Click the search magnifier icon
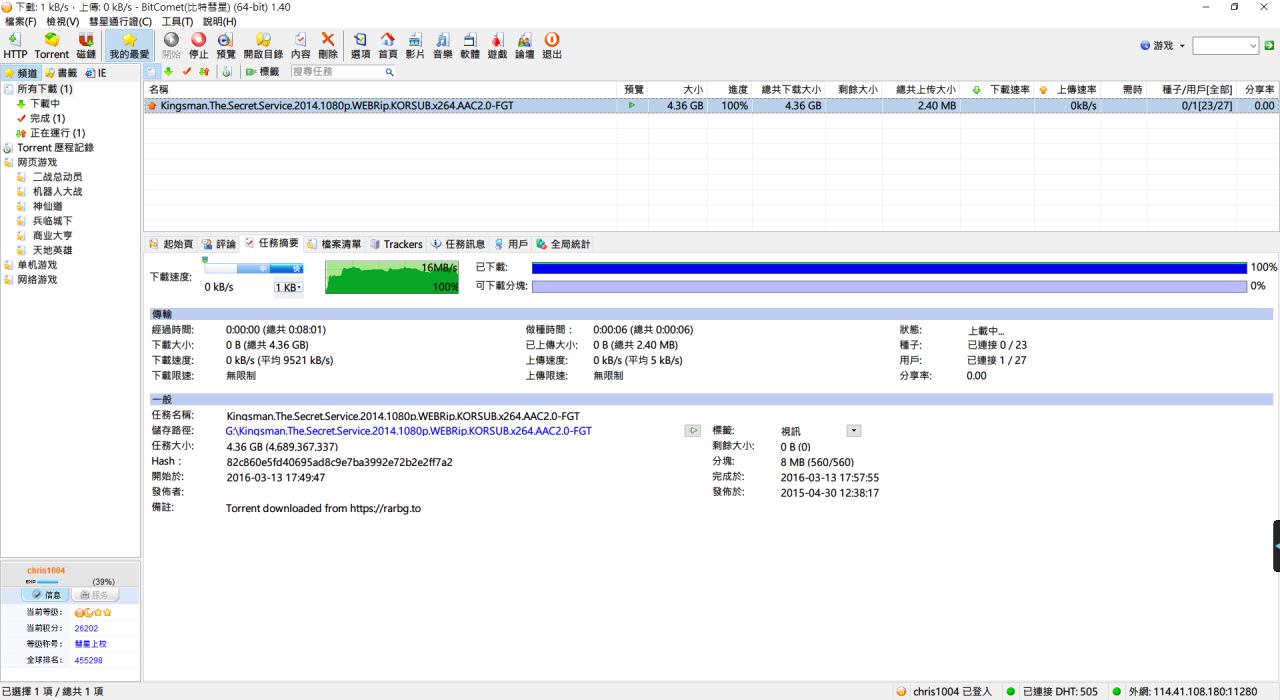Screen dimensions: 1280x700 (390, 72)
